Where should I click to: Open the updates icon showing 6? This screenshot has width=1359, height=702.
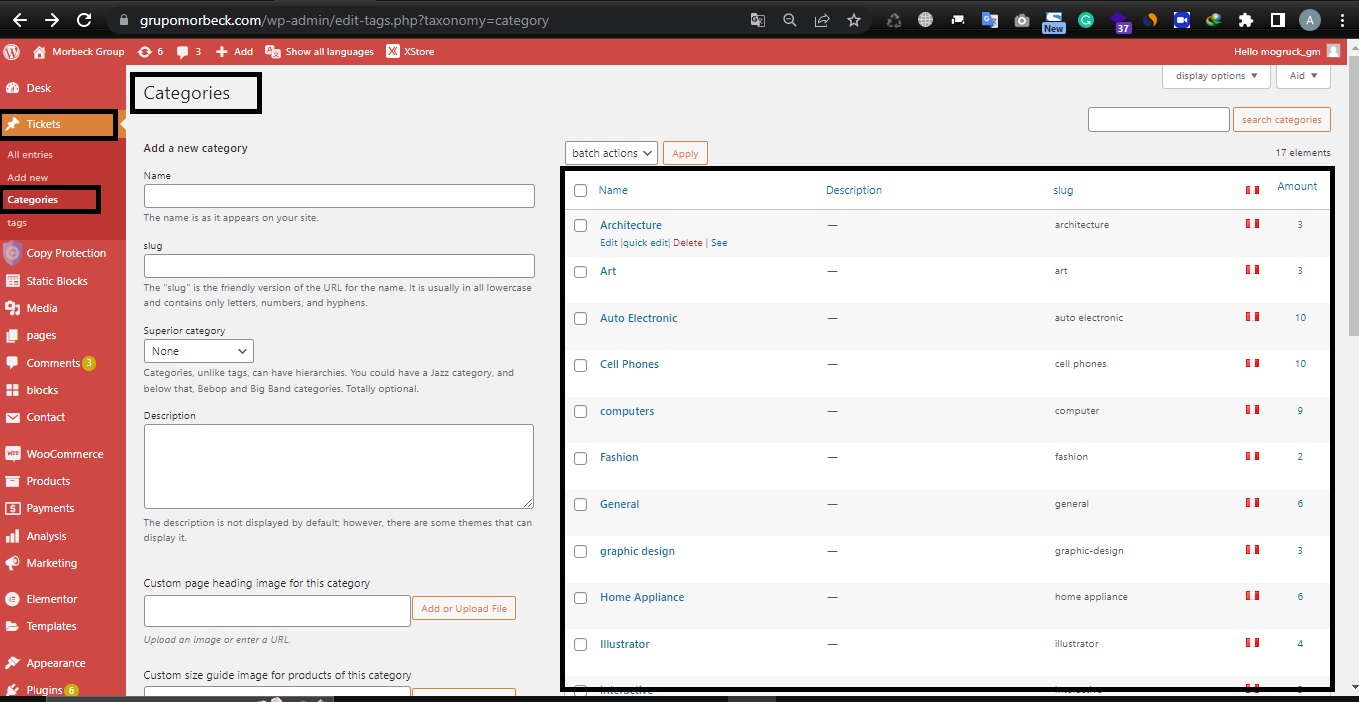pos(146,51)
